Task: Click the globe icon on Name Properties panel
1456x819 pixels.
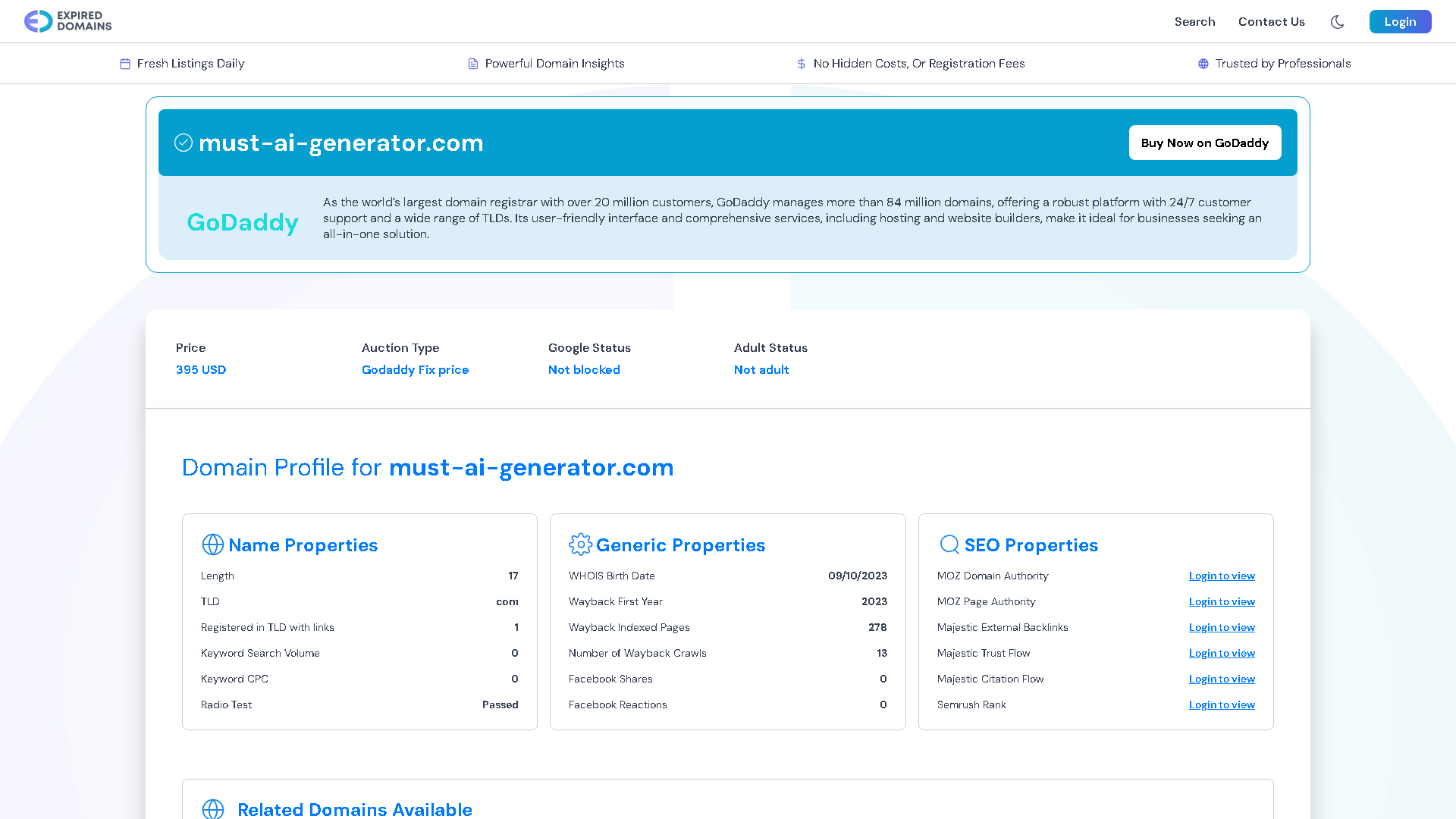Action: 212,544
